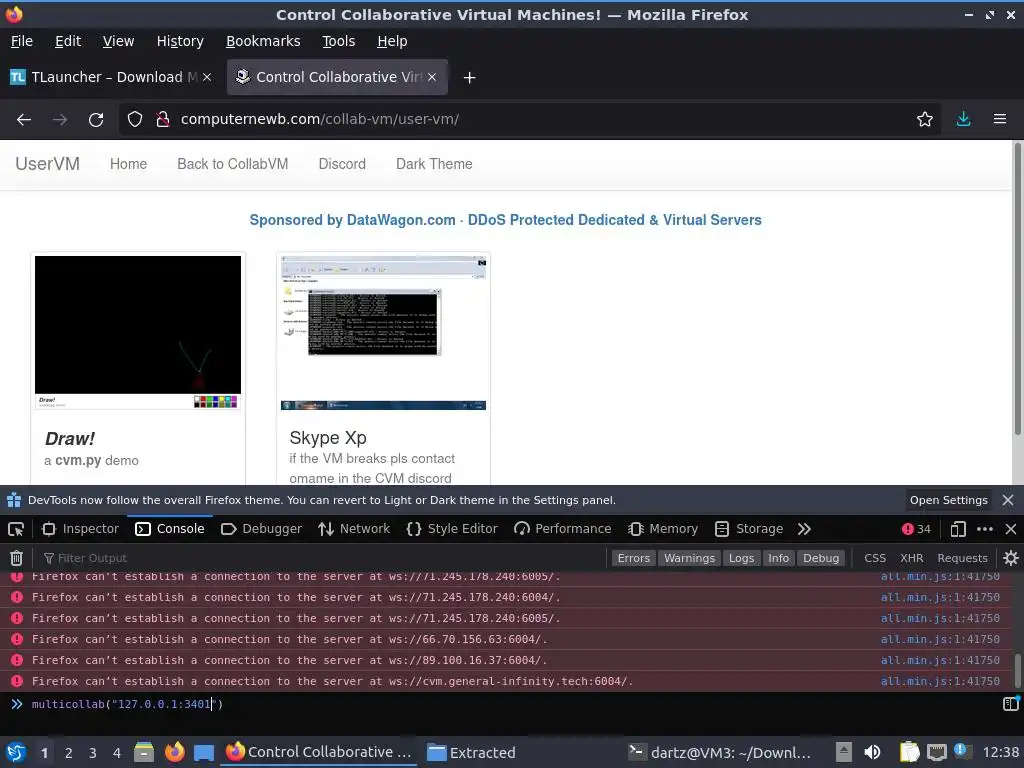Click the 34 errors counter badge

coord(916,529)
